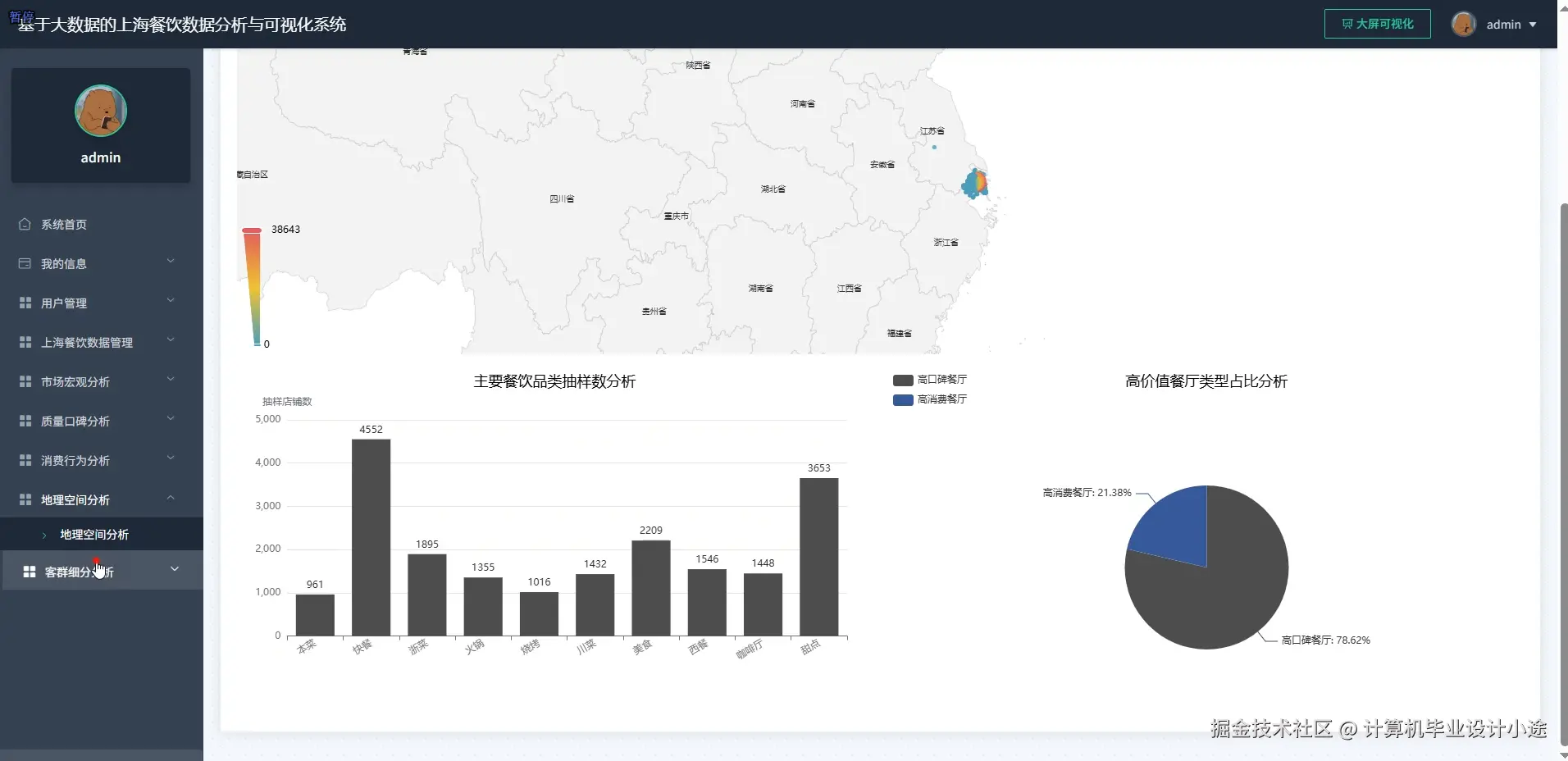
Task: Click the grid icon beside 消费行为分析
Action: click(25, 460)
